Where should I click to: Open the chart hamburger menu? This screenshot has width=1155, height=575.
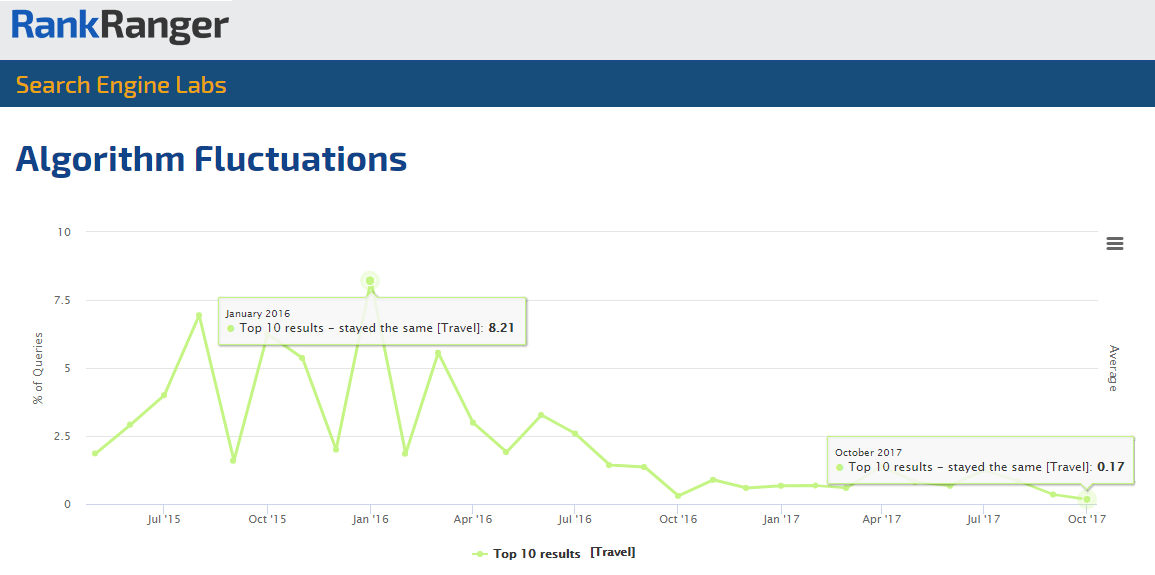(1115, 243)
